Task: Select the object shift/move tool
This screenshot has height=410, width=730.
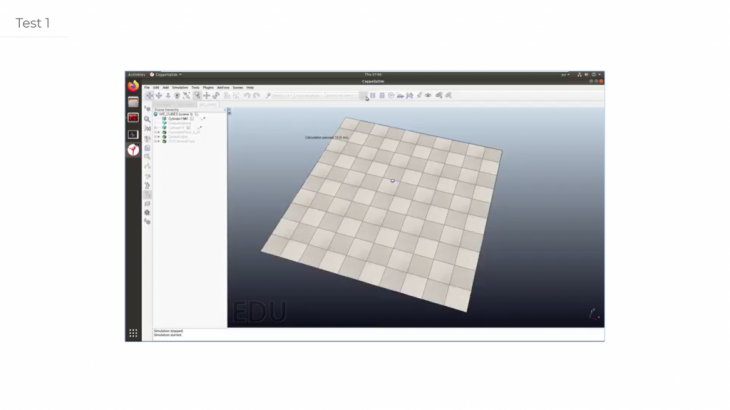Action: point(207,95)
